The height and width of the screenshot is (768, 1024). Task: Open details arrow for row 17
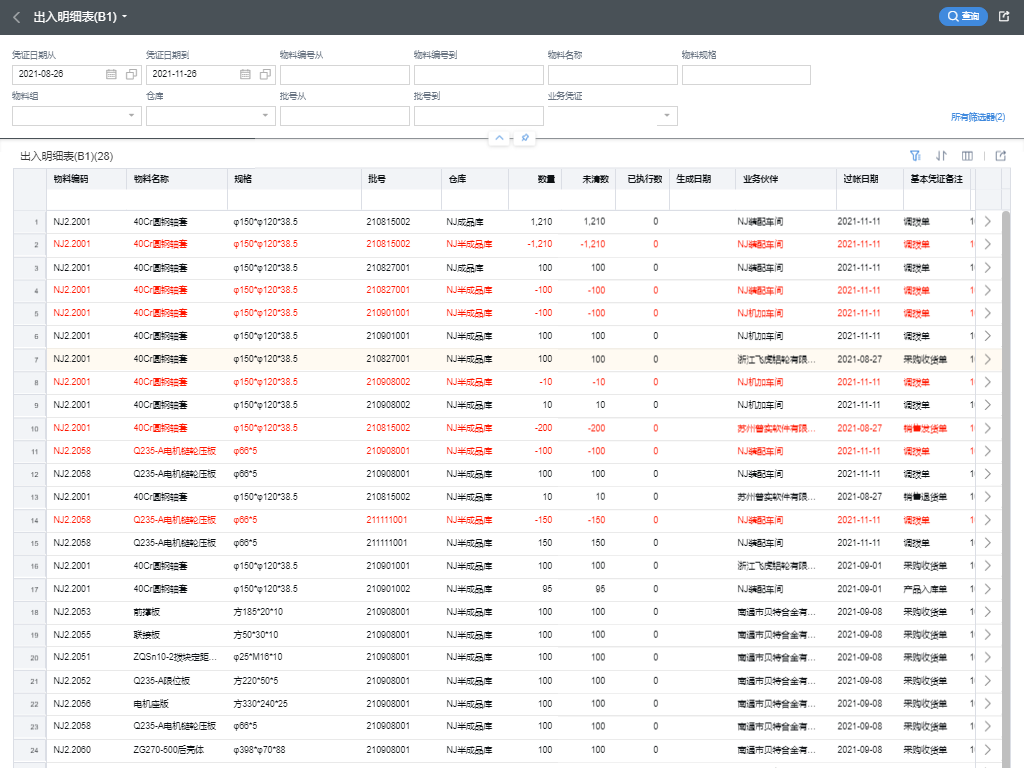click(x=987, y=589)
